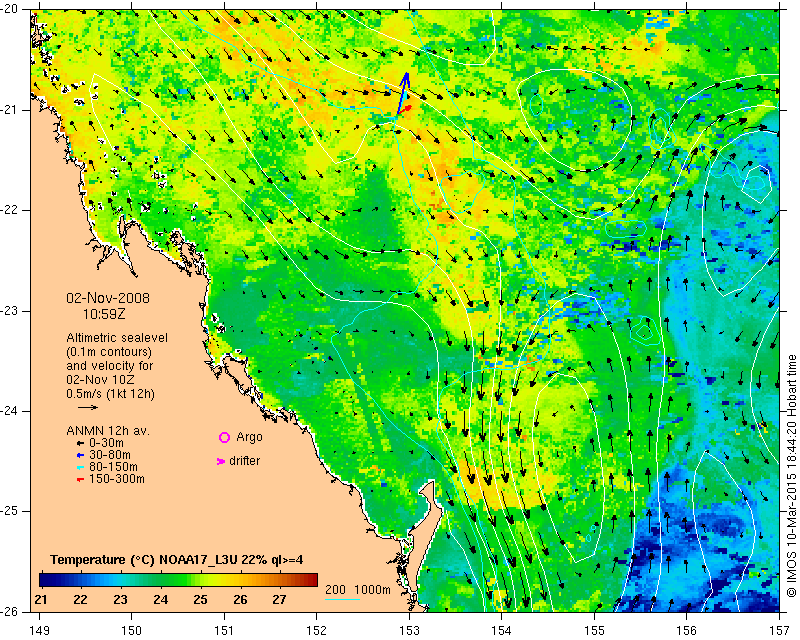
Task: Click the '(0.1m contours)' text
Action: point(109,352)
